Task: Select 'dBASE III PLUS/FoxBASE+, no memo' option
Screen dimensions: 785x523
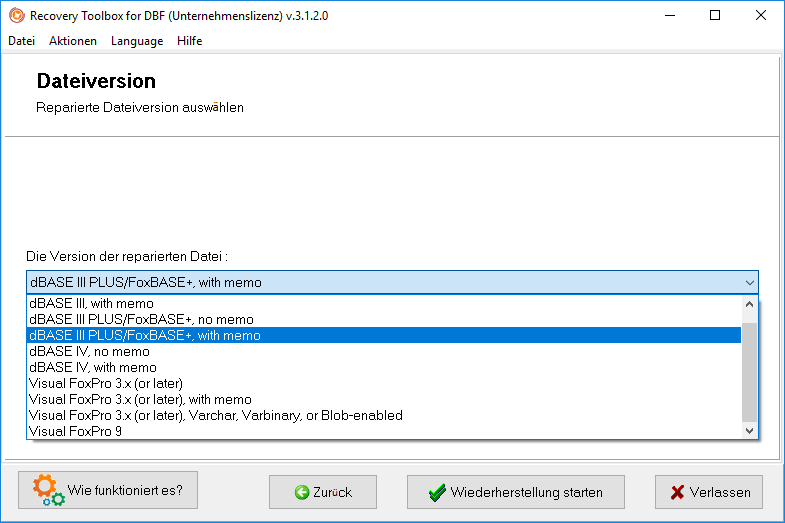Action: point(383,319)
